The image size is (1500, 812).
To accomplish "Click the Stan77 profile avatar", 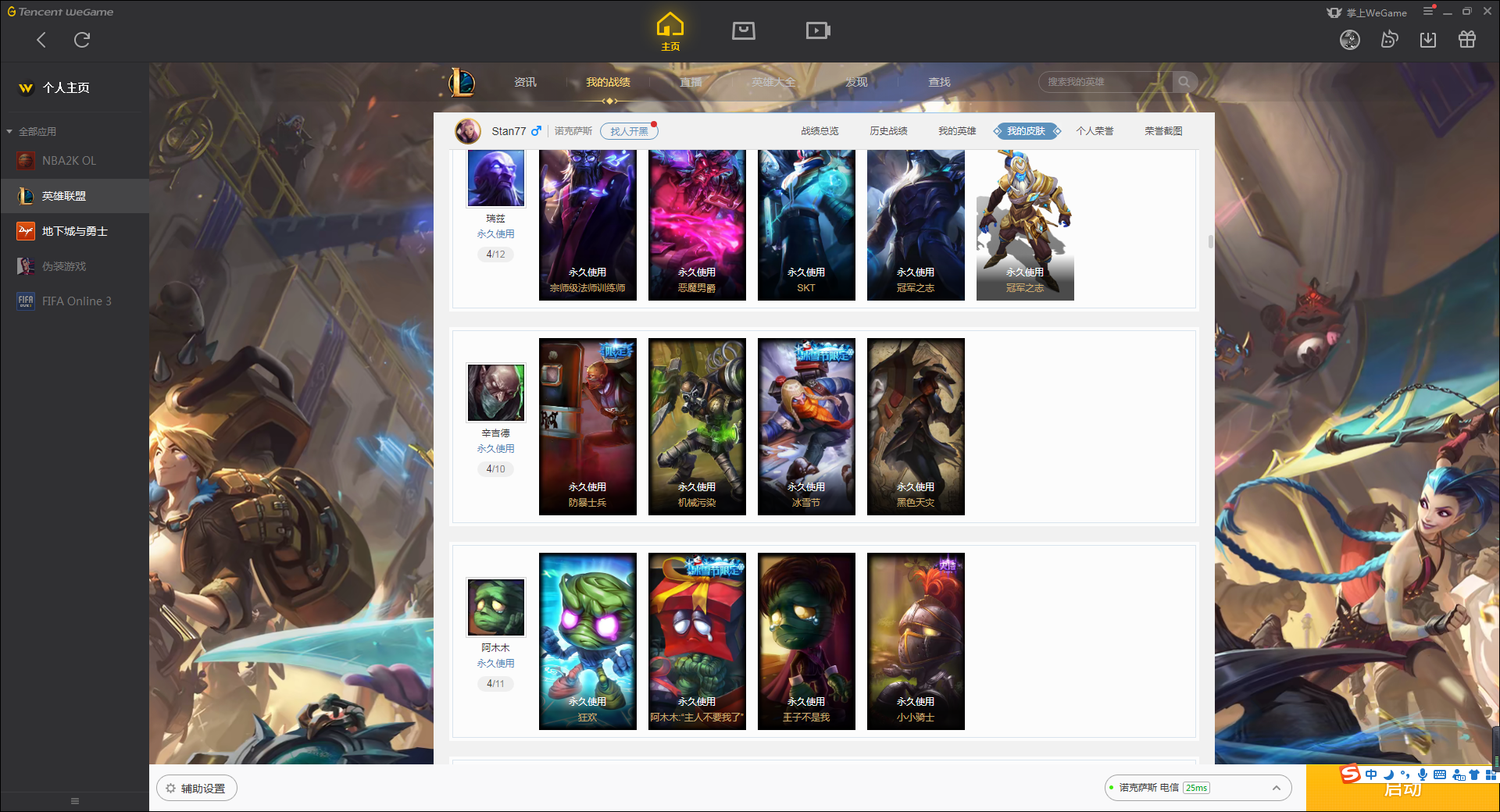I will point(468,131).
